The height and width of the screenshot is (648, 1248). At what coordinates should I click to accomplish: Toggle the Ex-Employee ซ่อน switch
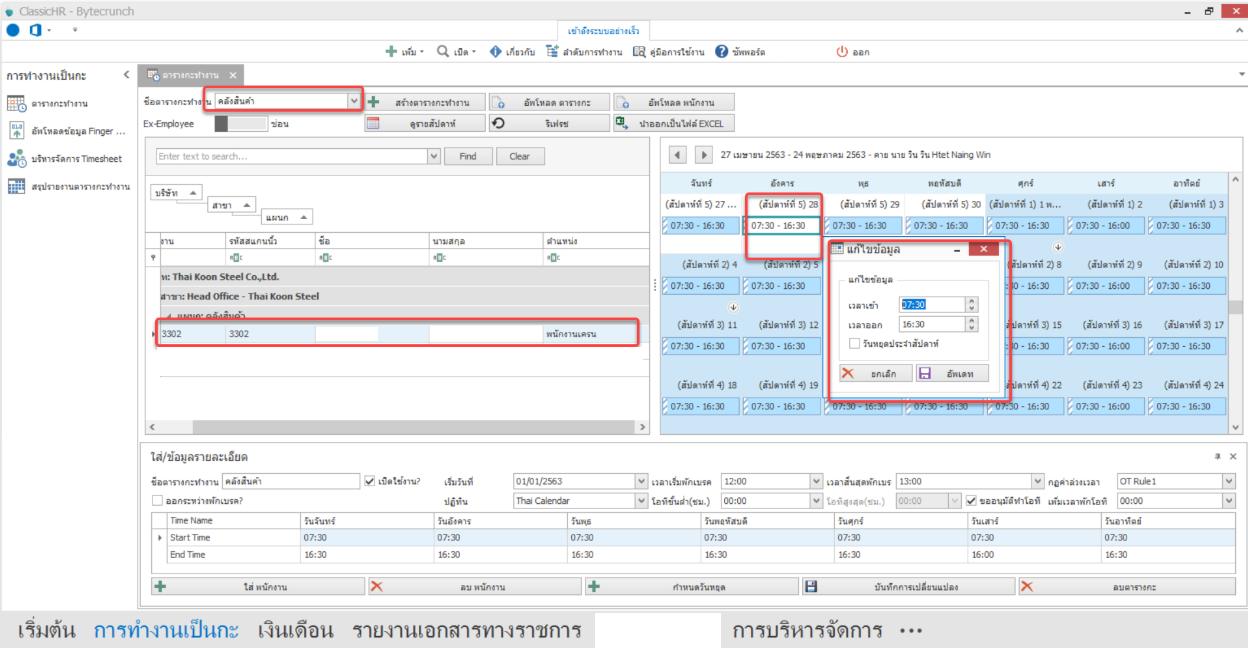[241, 124]
